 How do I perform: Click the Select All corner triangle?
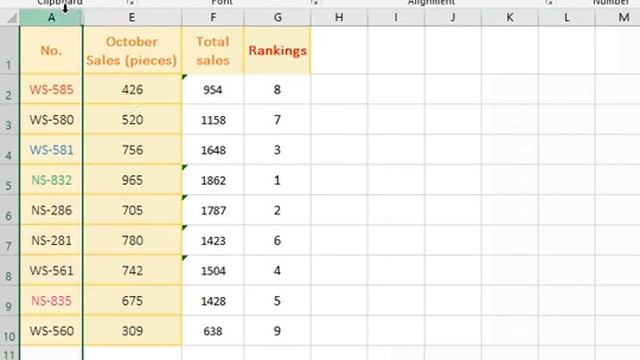11,18
